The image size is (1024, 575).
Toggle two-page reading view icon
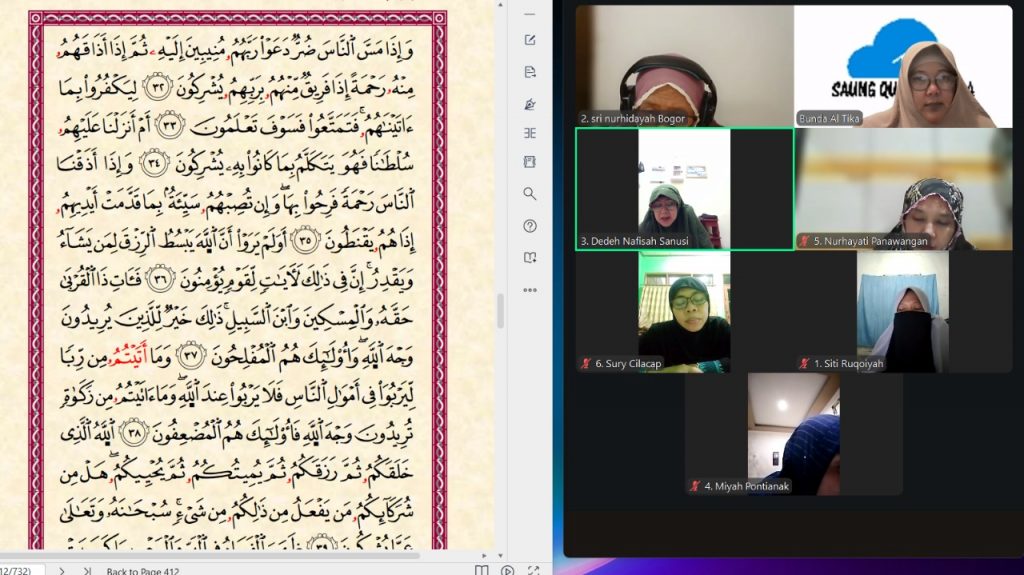pyautogui.click(x=482, y=570)
